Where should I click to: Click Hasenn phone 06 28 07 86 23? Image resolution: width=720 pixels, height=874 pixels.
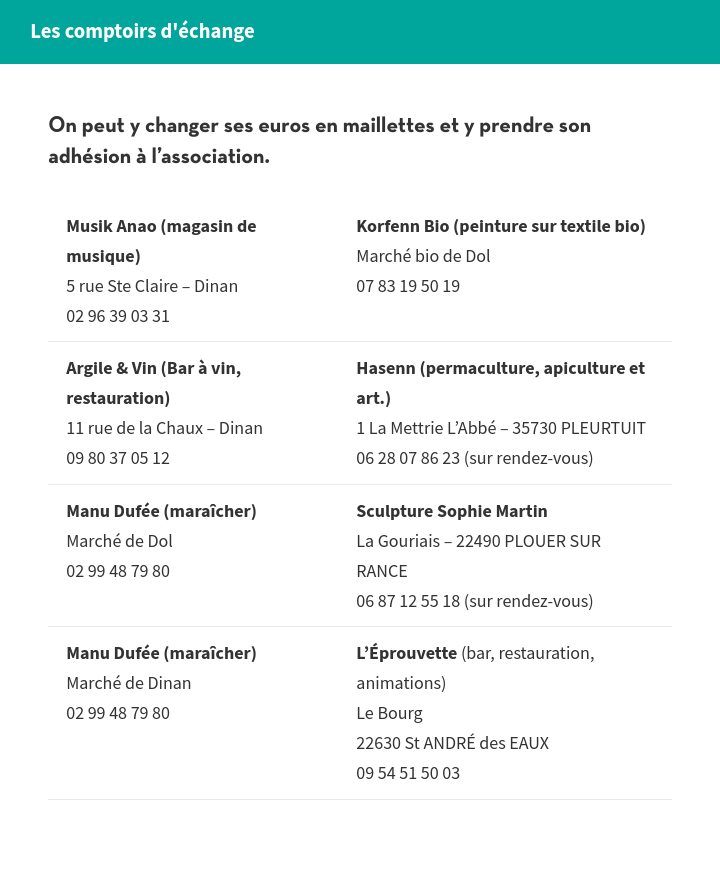click(408, 458)
